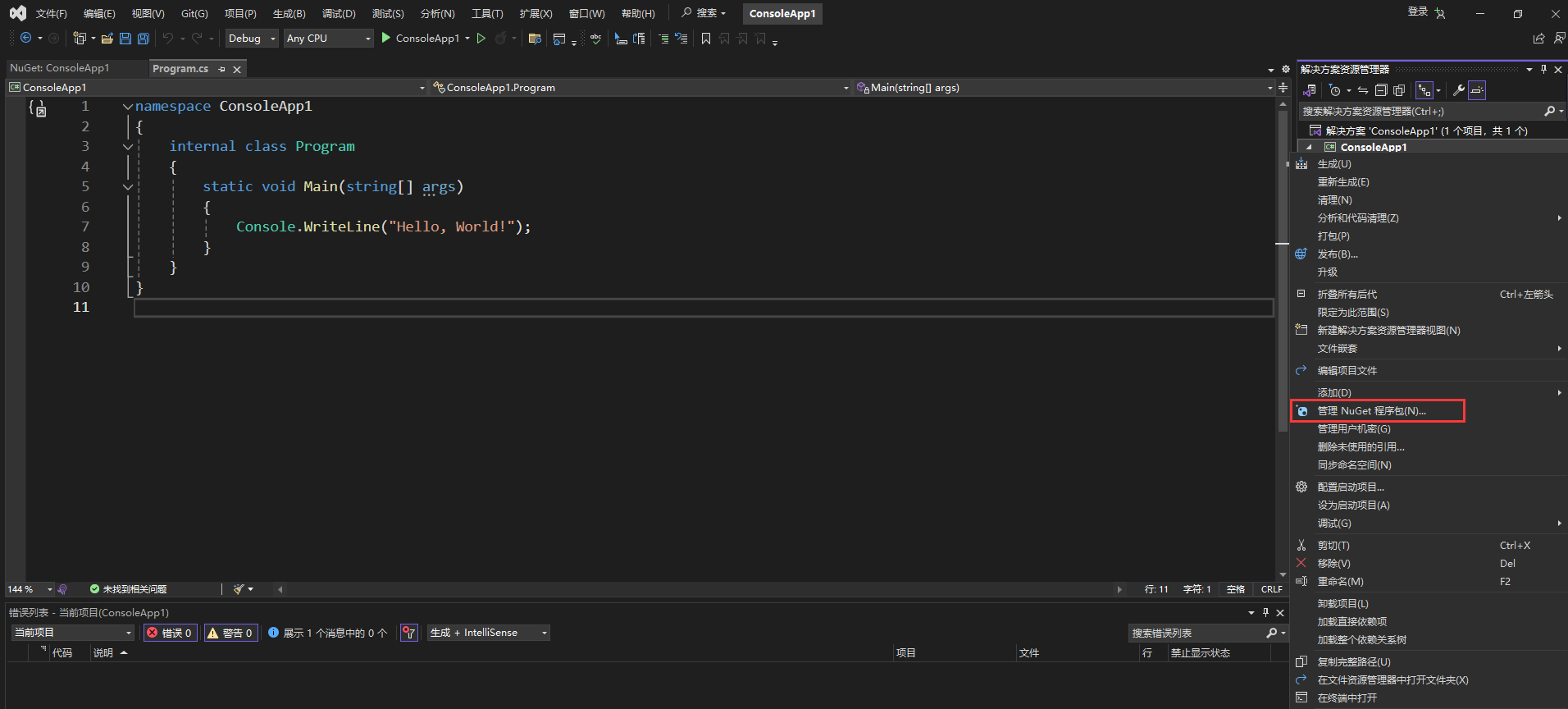The image size is (1568, 709).
Task: Open the 当前项目 scope dropdown
Action: click(x=72, y=633)
